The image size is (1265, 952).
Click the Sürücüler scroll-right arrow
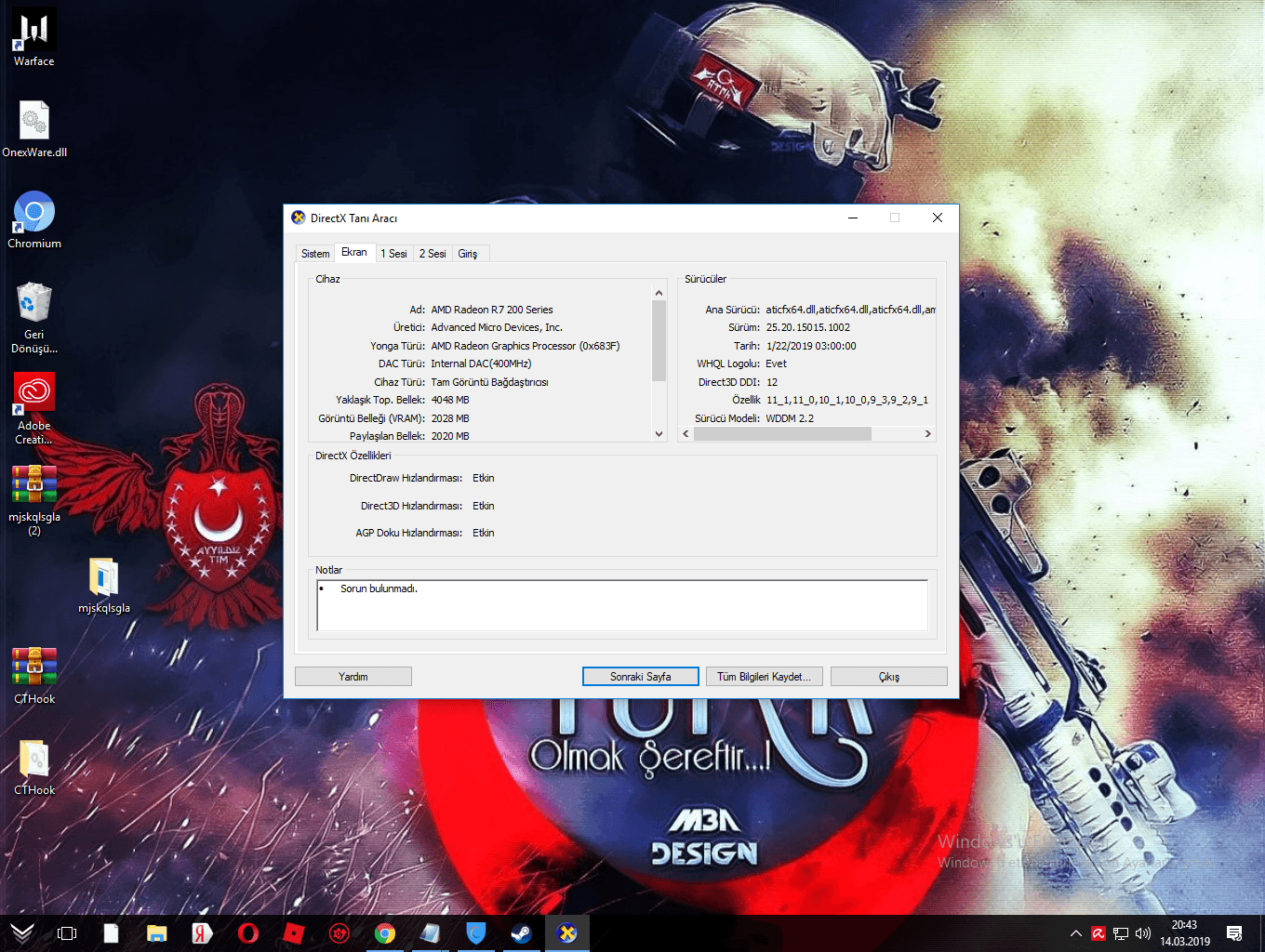click(927, 434)
